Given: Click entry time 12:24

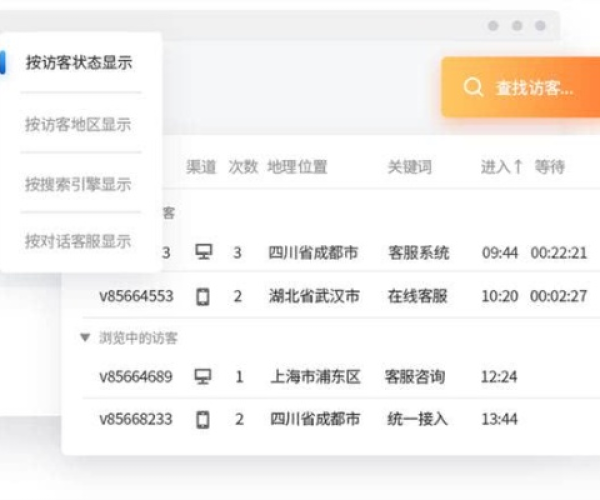Looking at the screenshot, I should click(499, 377).
